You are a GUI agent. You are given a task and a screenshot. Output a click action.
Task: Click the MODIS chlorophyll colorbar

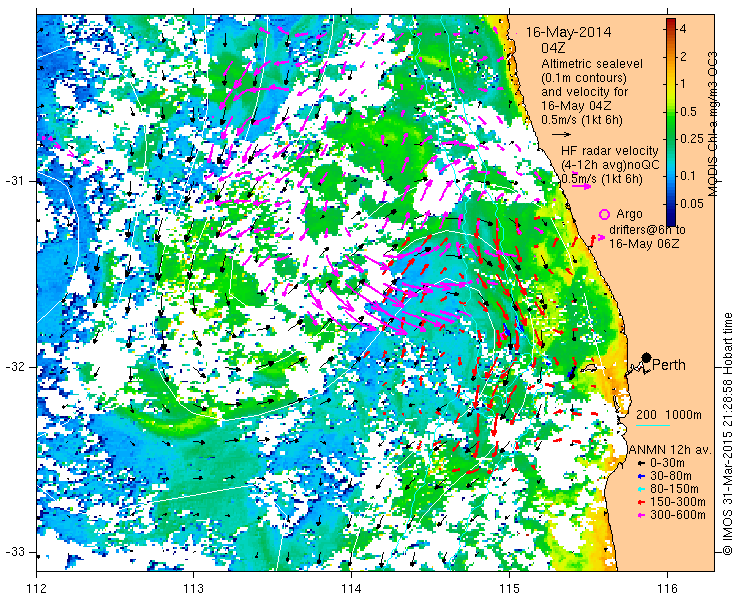(671, 122)
